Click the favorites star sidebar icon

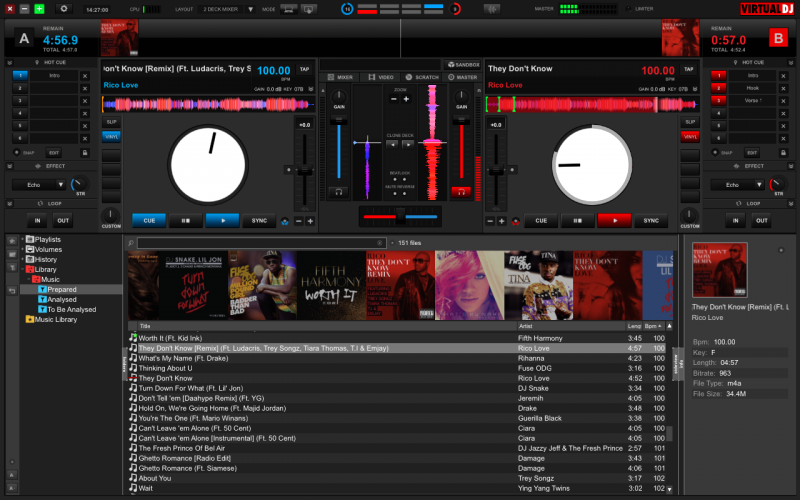[12, 240]
